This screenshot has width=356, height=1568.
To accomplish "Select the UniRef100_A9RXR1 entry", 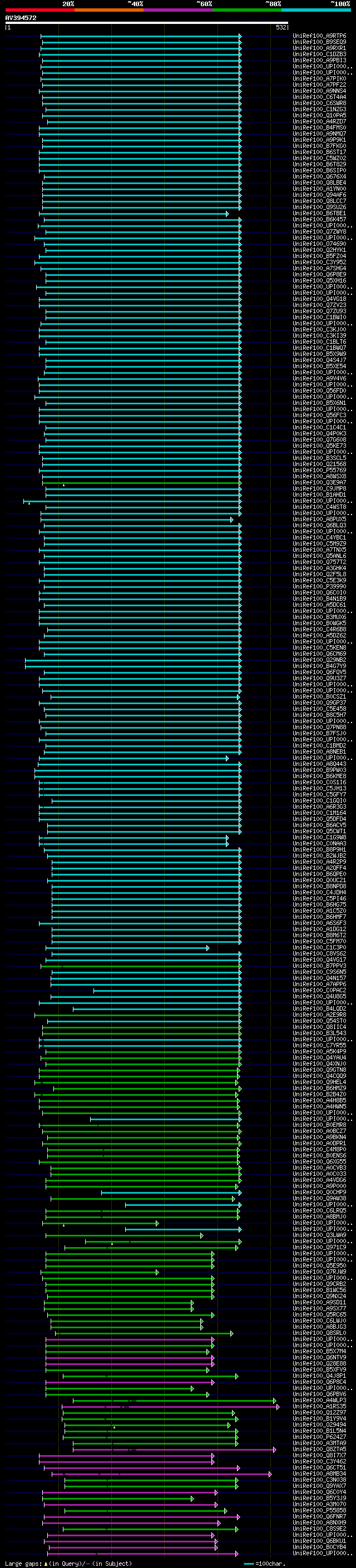I will coord(319,48).
